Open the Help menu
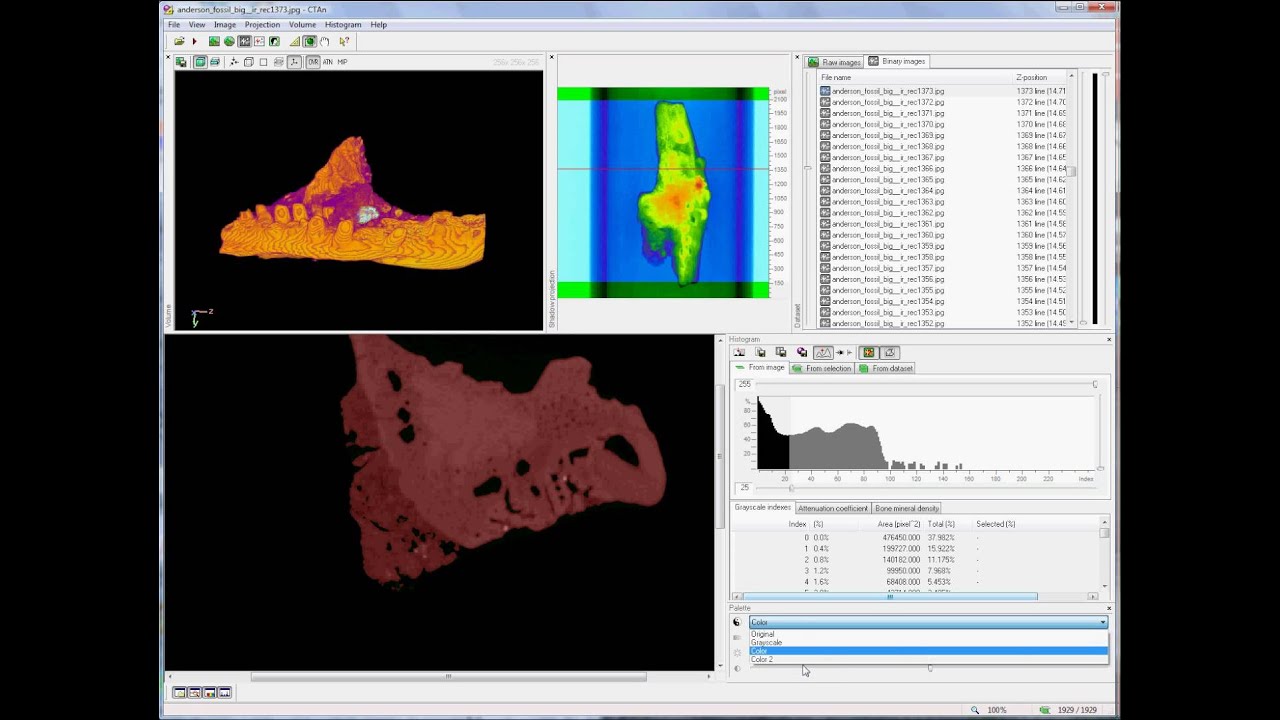The height and width of the screenshot is (720, 1280). pyautogui.click(x=379, y=24)
